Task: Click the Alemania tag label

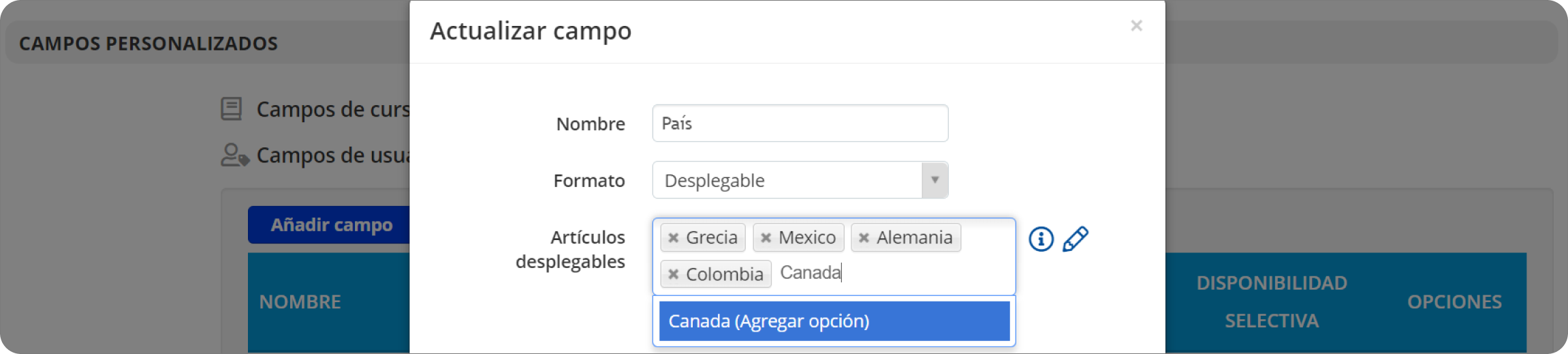Action: pos(914,237)
